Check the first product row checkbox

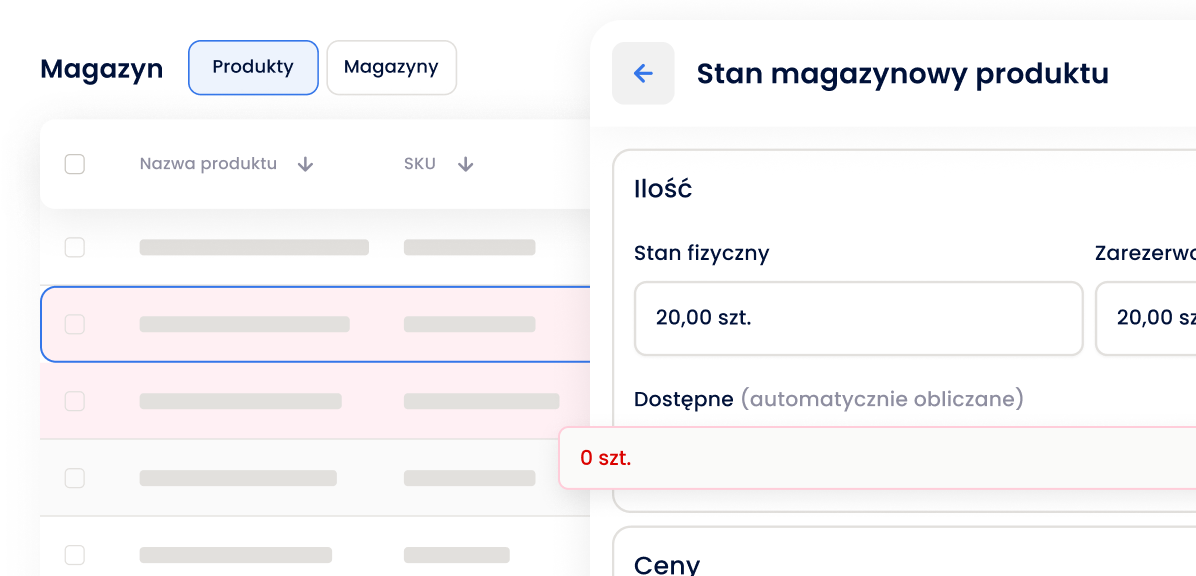pyautogui.click(x=75, y=247)
